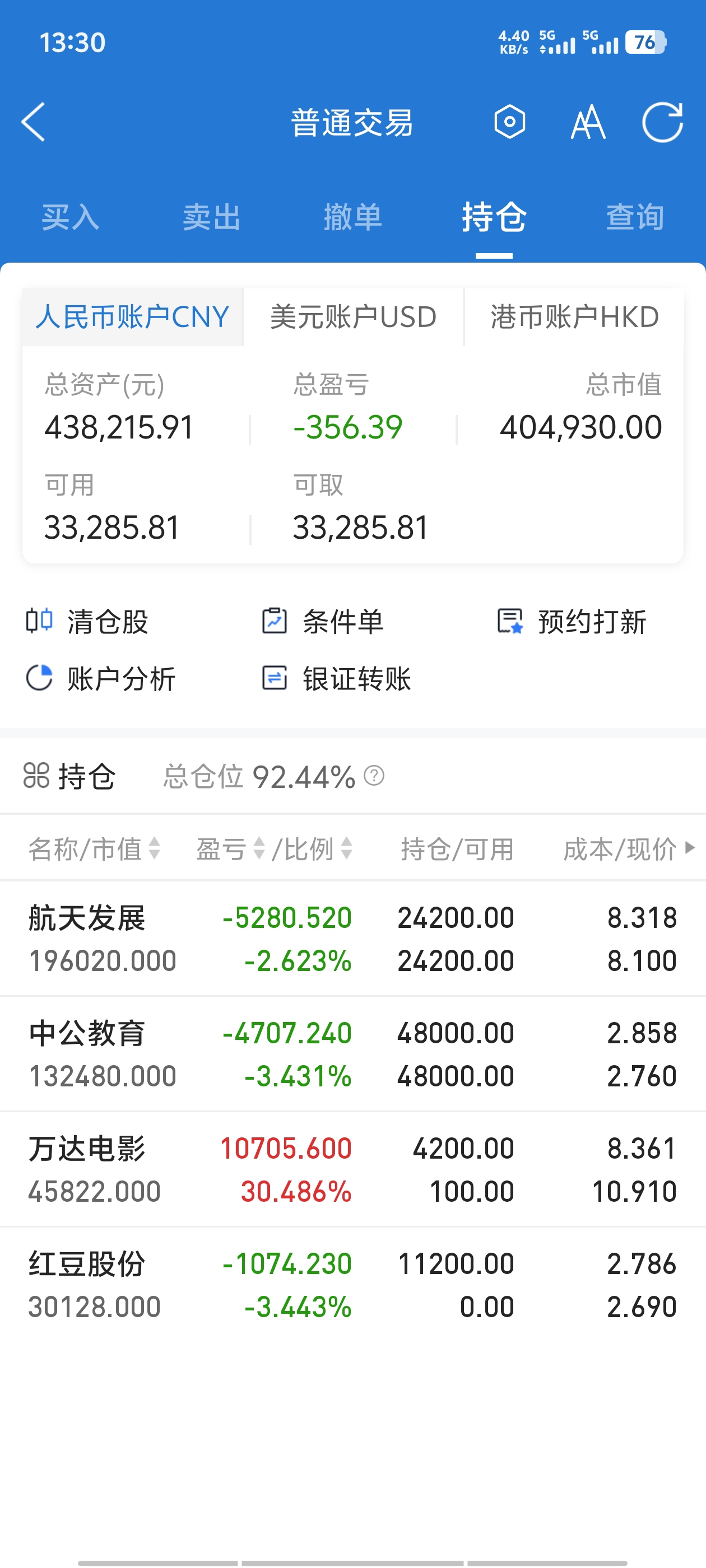Tap the 持仓 grid icon
Viewport: 706px width, 1568px height.
pyautogui.click(x=36, y=776)
